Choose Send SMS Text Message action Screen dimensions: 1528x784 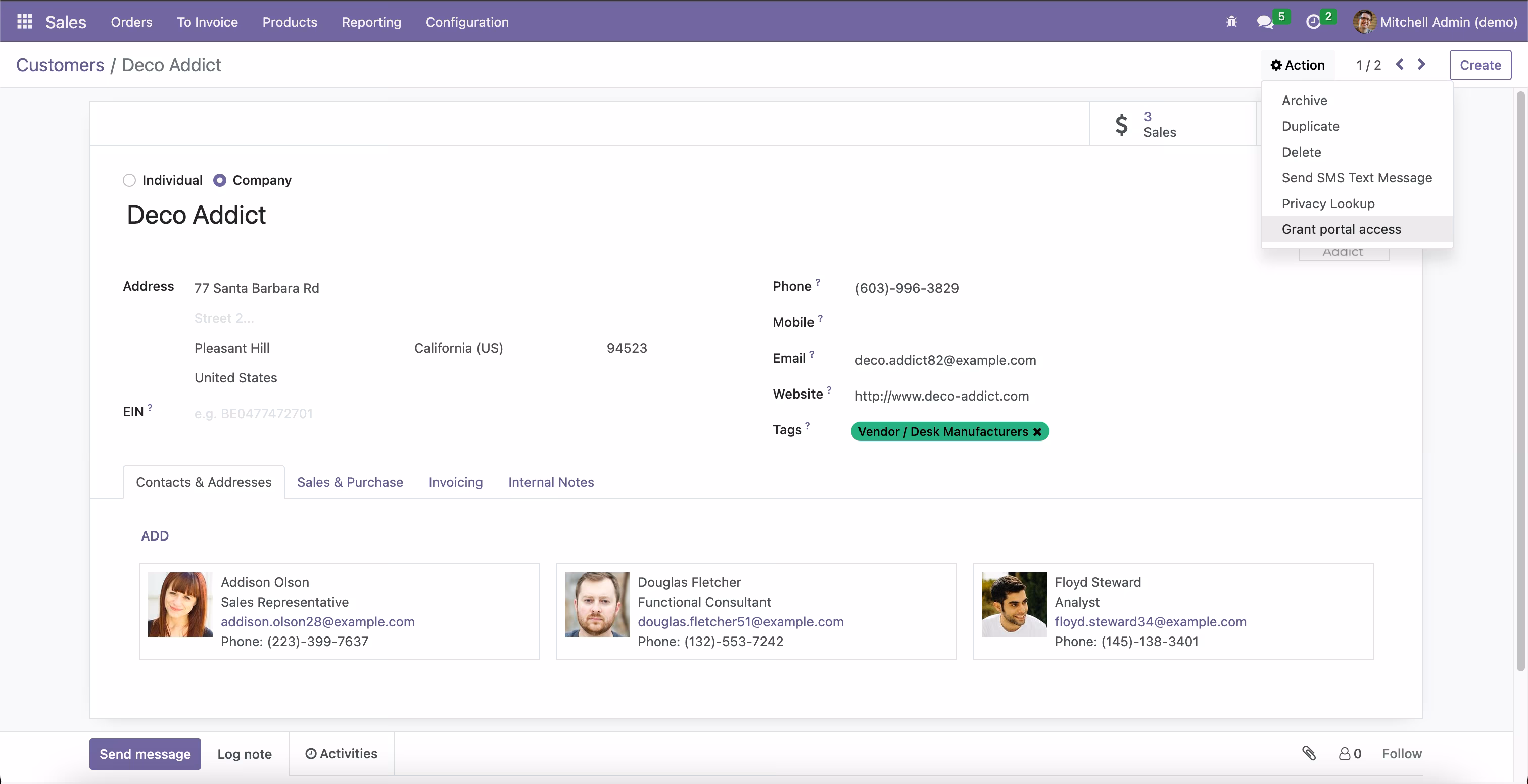point(1357,178)
